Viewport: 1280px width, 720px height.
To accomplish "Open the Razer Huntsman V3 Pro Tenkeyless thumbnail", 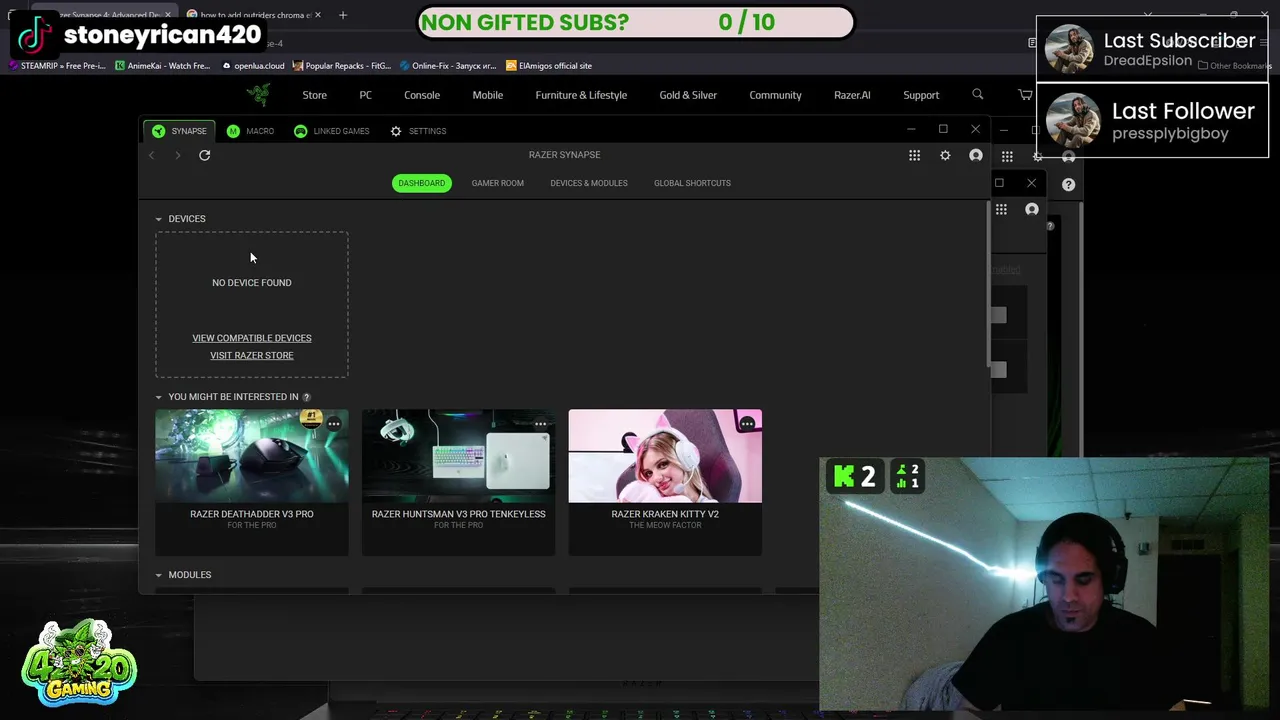I will (458, 456).
